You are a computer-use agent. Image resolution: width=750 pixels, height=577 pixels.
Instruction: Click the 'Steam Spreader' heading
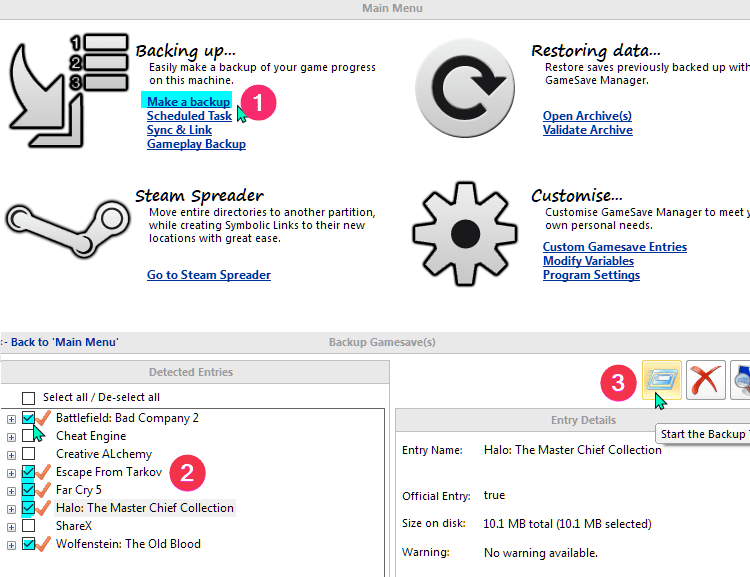(199, 196)
